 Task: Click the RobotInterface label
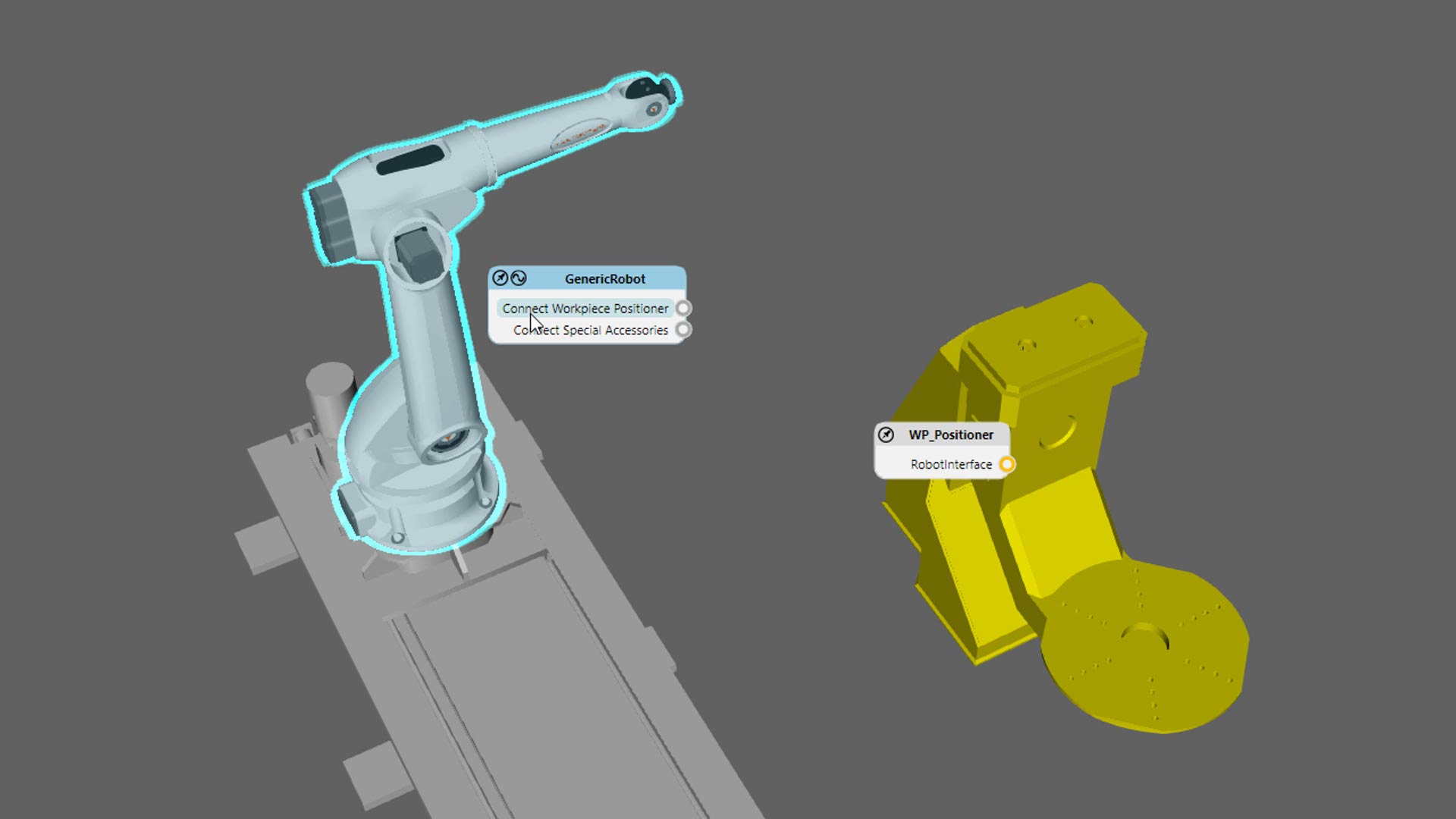click(x=951, y=464)
